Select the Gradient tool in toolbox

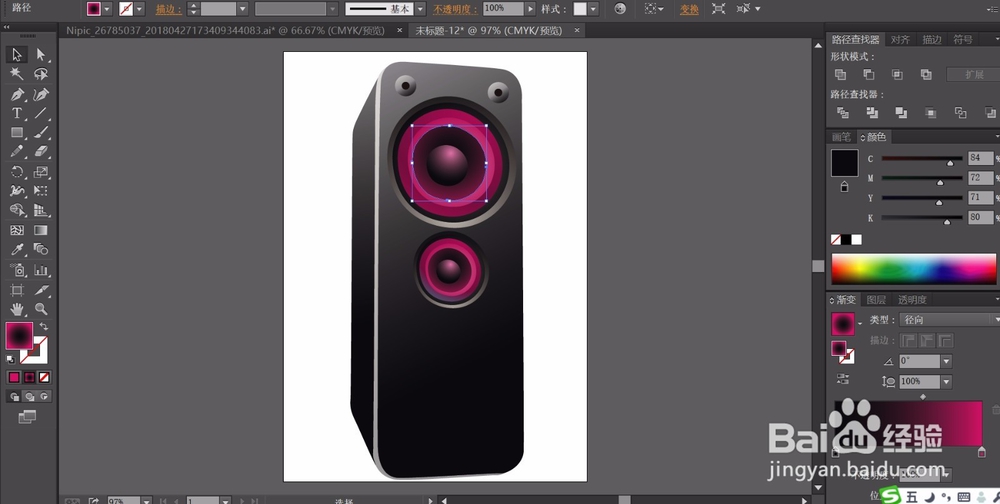point(41,230)
